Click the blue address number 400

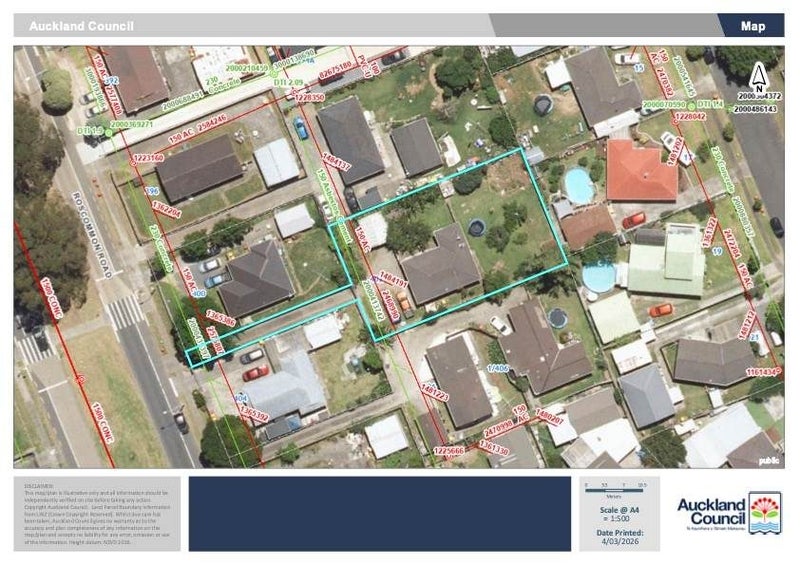[x=200, y=293]
